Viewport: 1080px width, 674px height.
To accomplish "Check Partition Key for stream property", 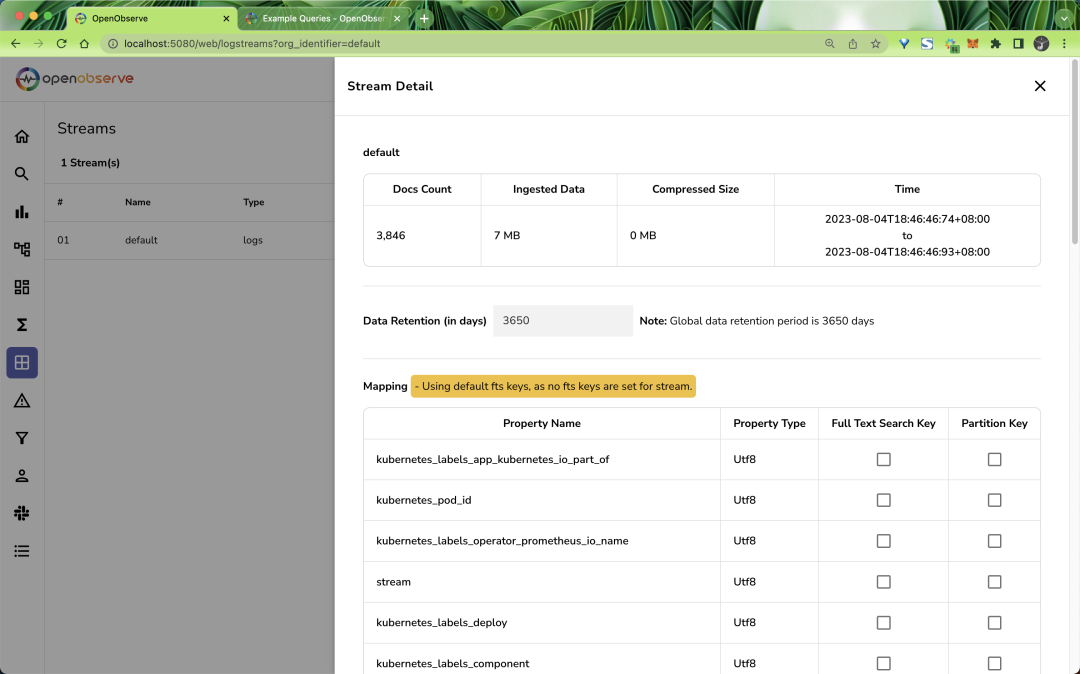I will (995, 582).
